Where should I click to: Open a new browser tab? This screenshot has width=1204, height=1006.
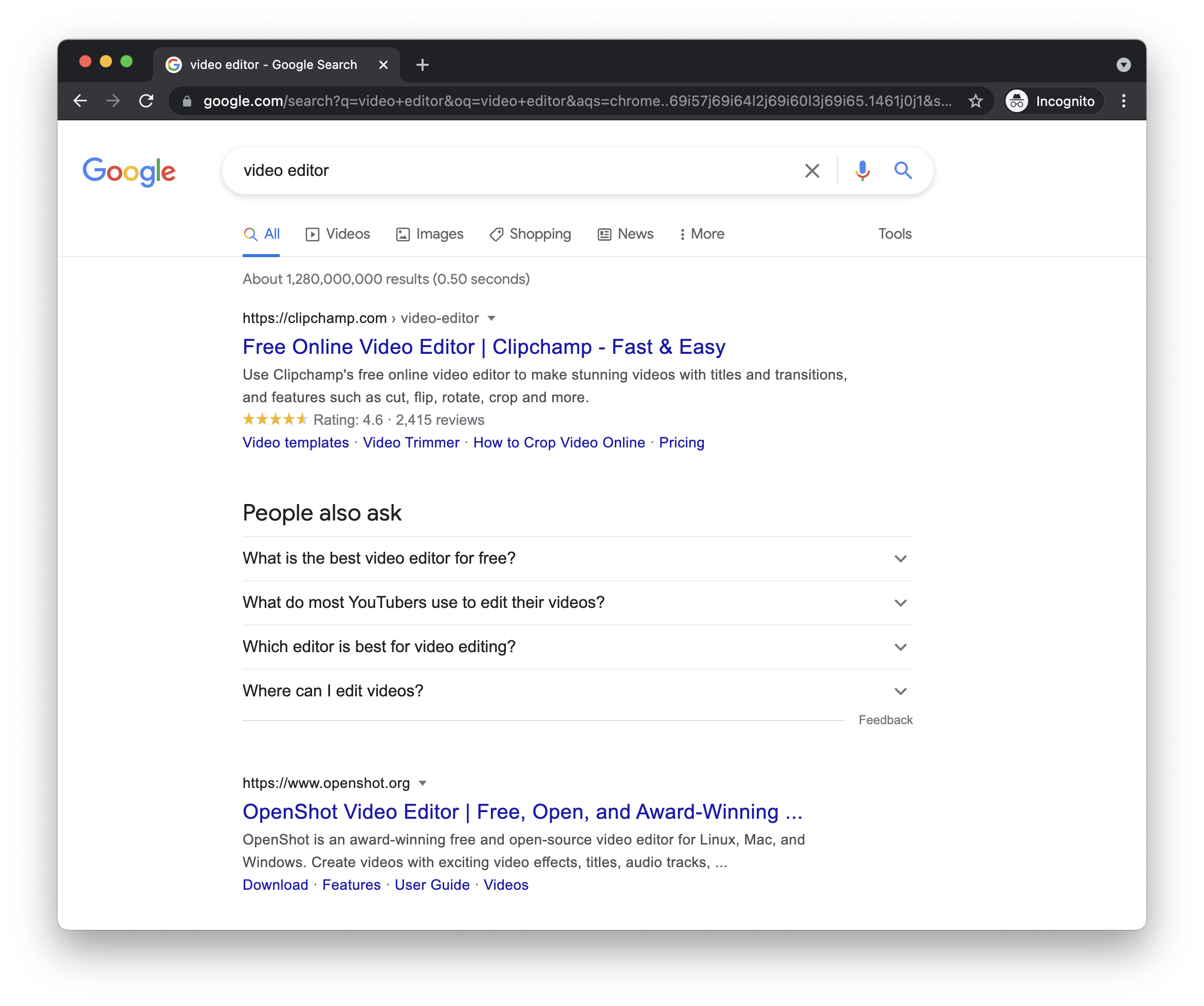(x=423, y=65)
